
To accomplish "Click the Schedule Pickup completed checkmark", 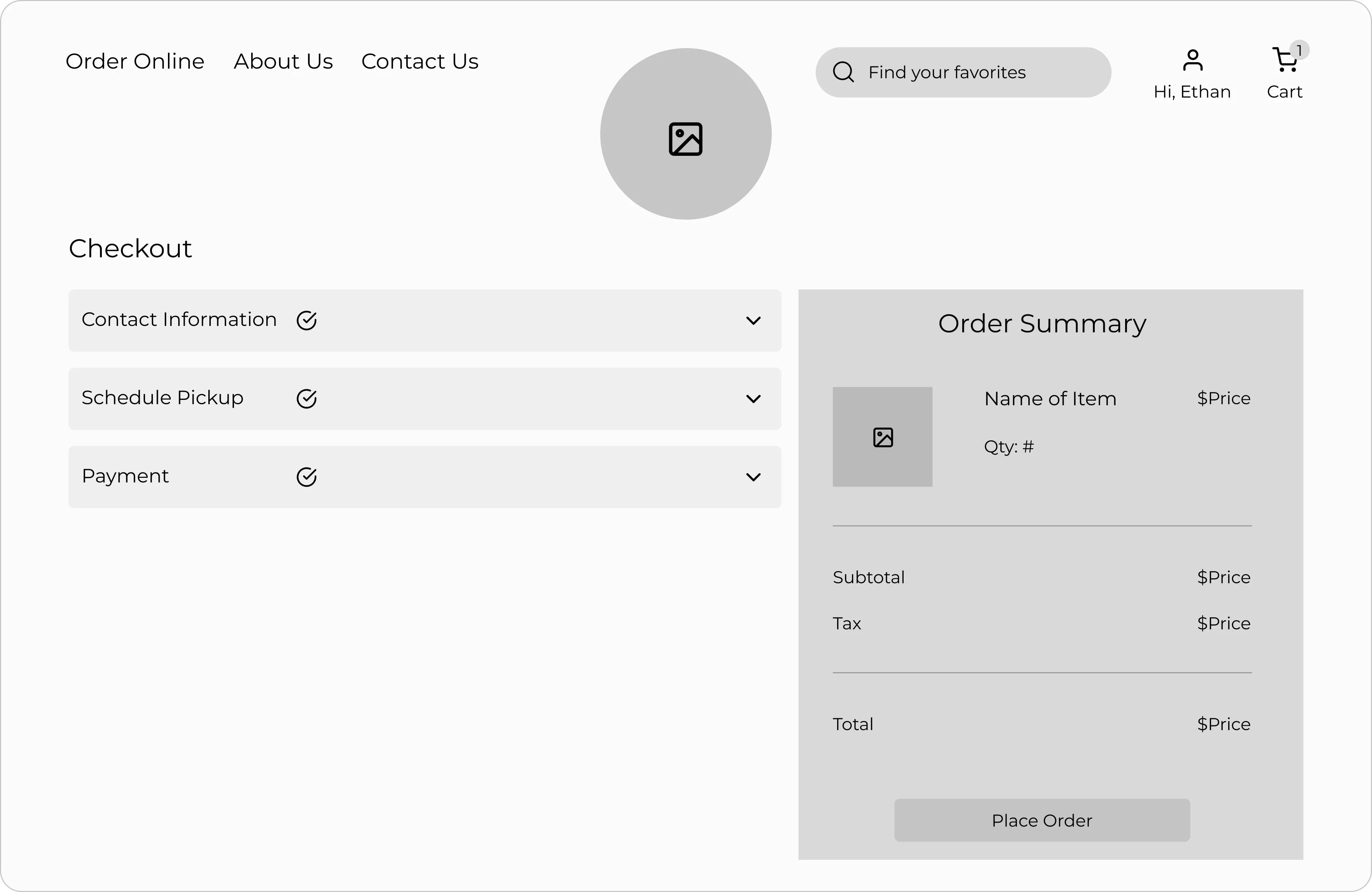I will pos(307,398).
